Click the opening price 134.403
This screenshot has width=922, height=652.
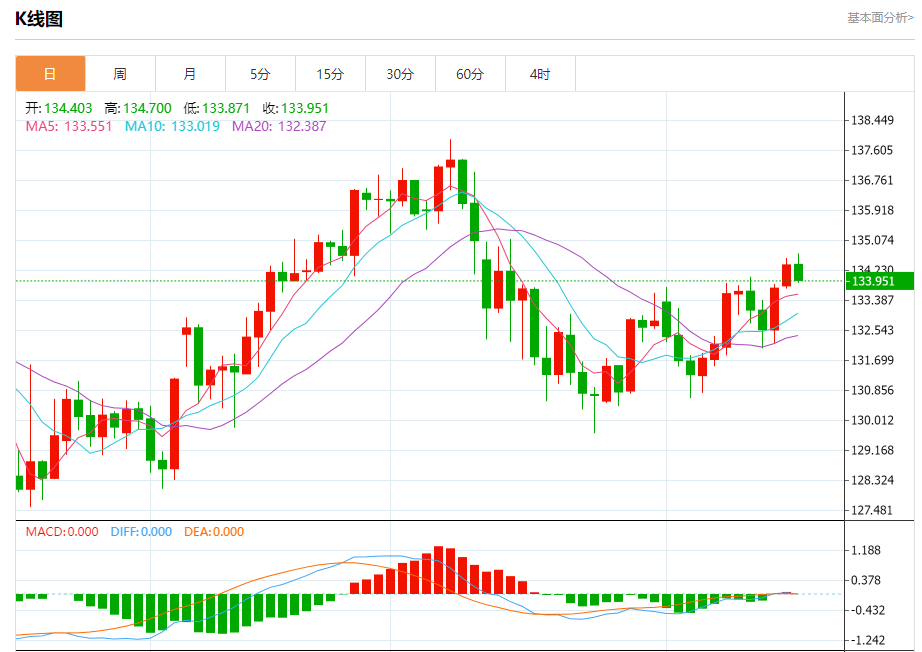(68, 108)
